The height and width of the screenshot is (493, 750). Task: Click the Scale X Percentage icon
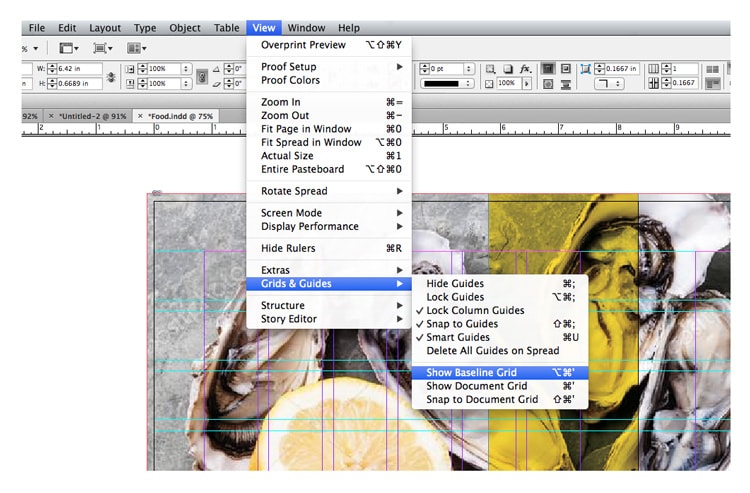coord(130,69)
